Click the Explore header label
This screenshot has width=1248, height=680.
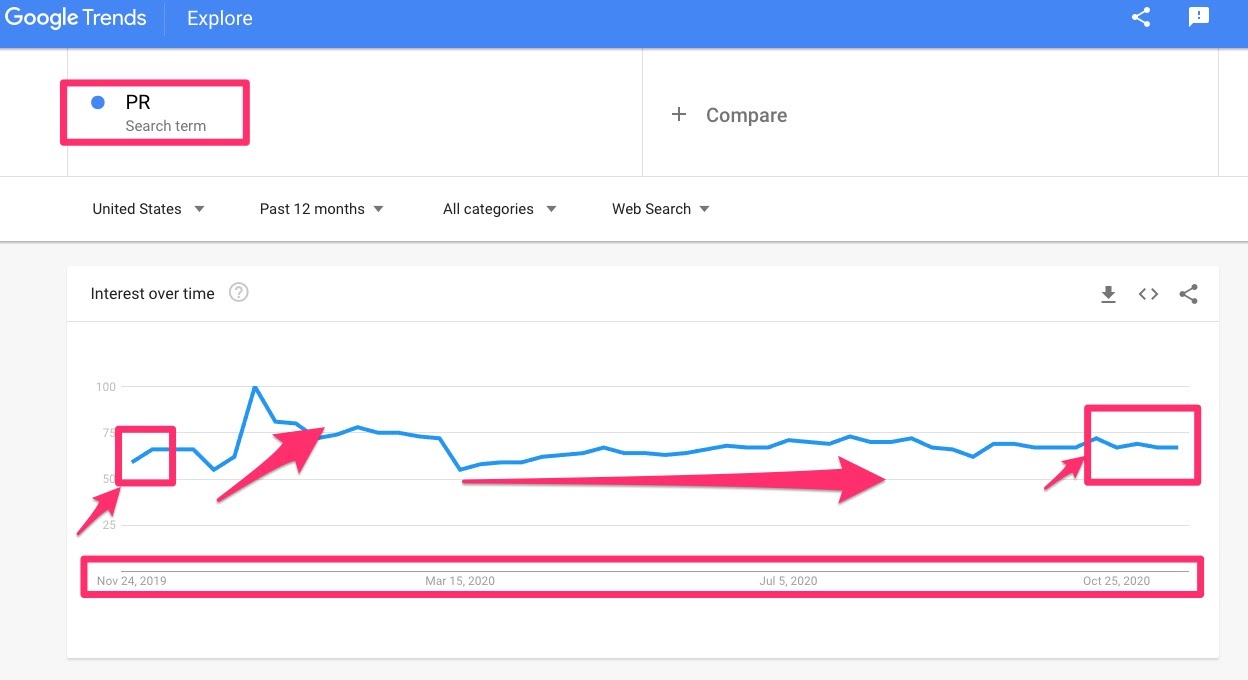tap(220, 18)
